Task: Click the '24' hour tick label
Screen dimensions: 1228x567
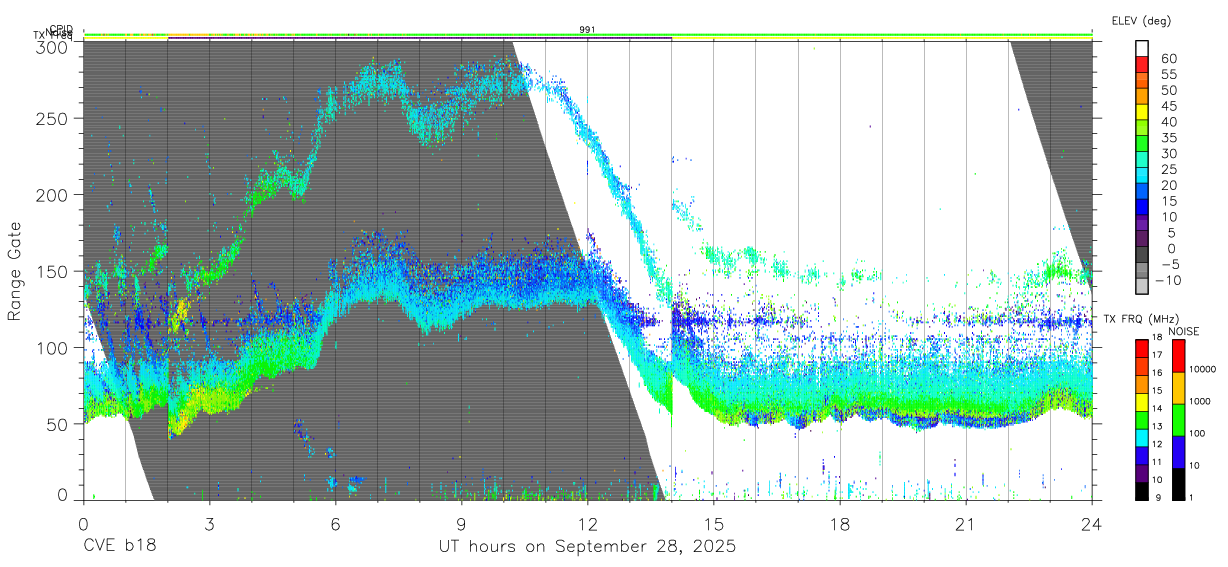Action: pos(1091,524)
